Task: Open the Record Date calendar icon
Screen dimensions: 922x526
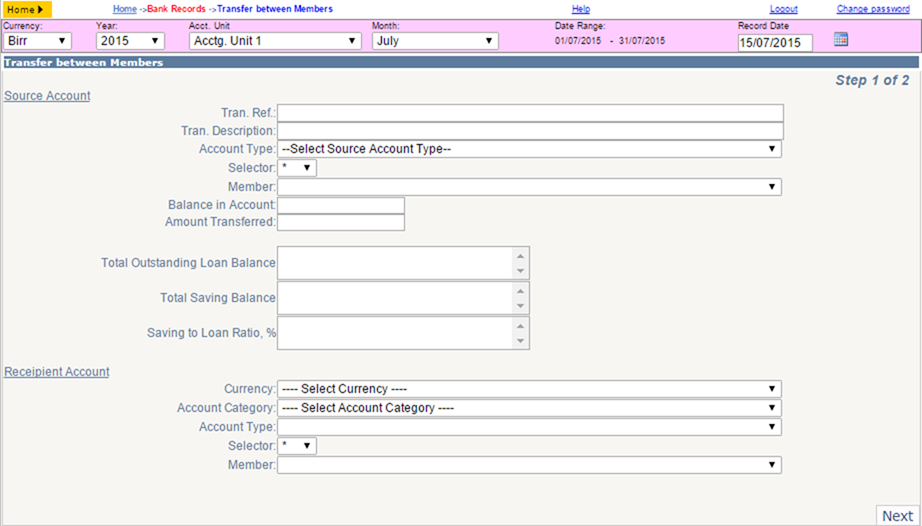Action: (841, 39)
